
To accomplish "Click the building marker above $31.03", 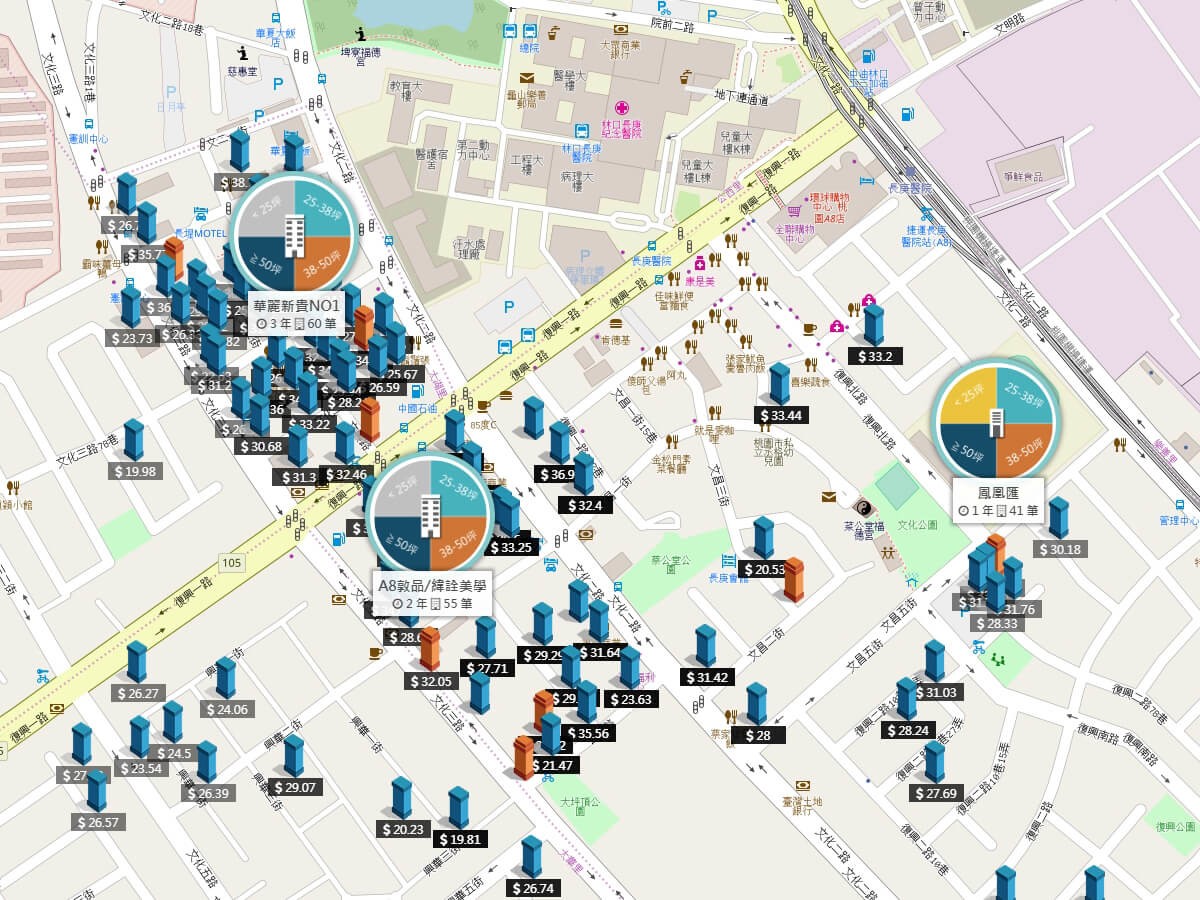I will pos(935,661).
